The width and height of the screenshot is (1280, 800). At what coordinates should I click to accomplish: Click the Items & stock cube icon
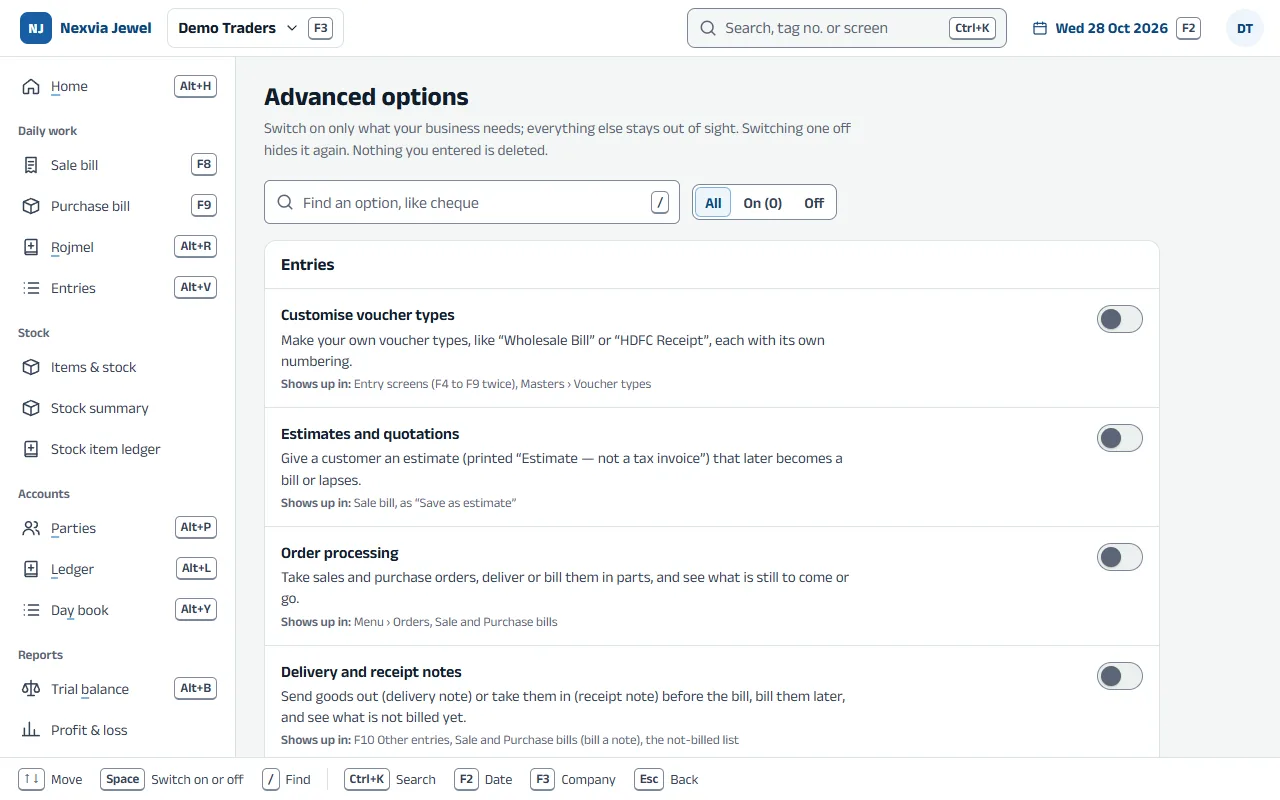point(31,367)
